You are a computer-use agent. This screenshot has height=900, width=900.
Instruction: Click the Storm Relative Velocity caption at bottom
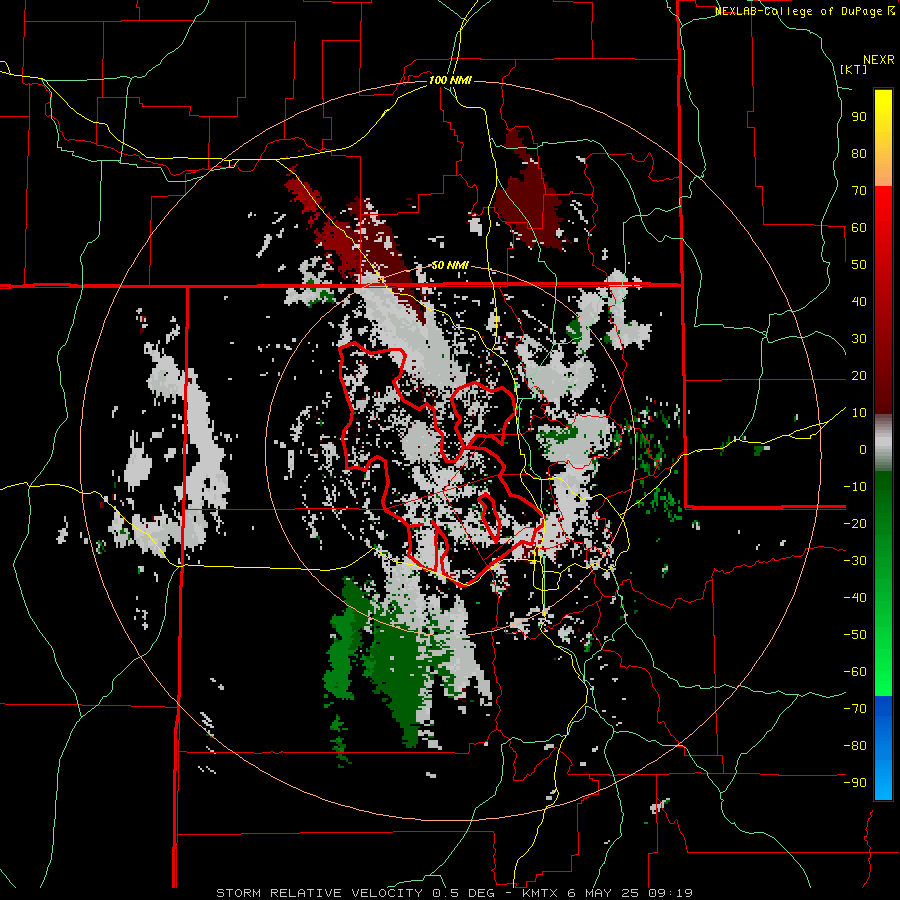coord(454,893)
